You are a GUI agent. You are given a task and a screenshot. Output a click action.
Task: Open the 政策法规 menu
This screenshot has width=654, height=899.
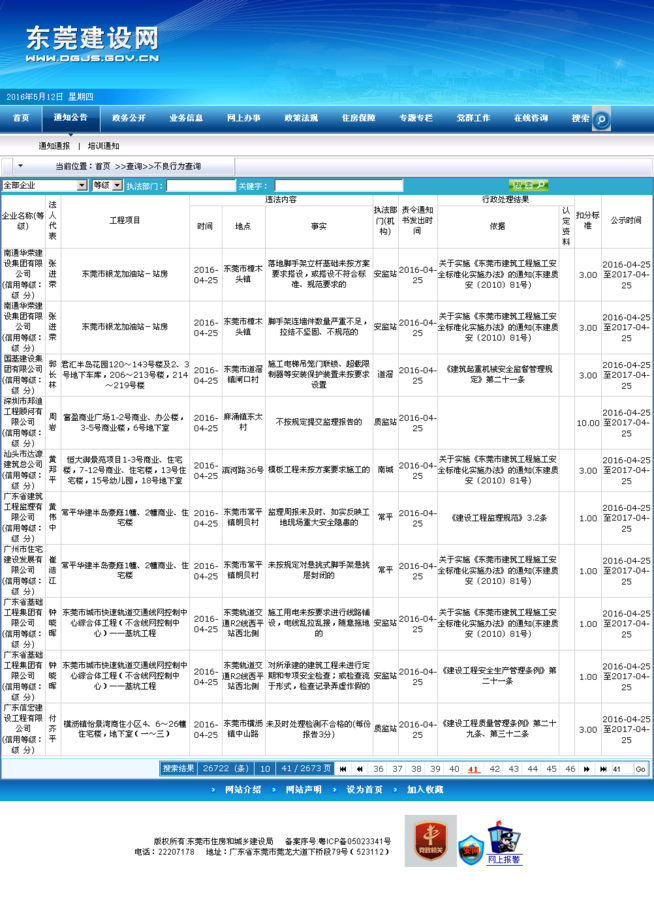click(301, 118)
